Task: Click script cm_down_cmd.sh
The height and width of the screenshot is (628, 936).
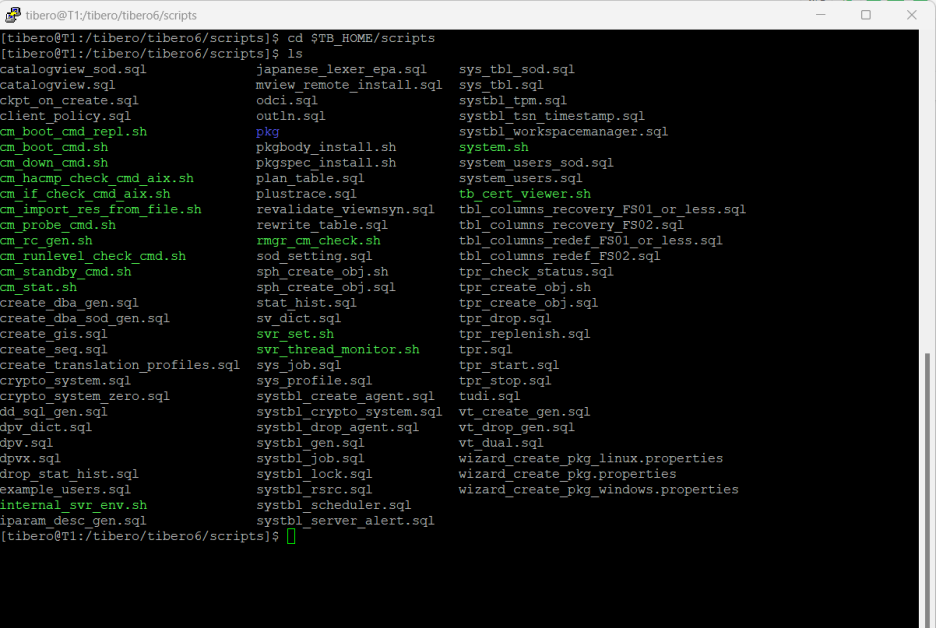Action: point(54,163)
